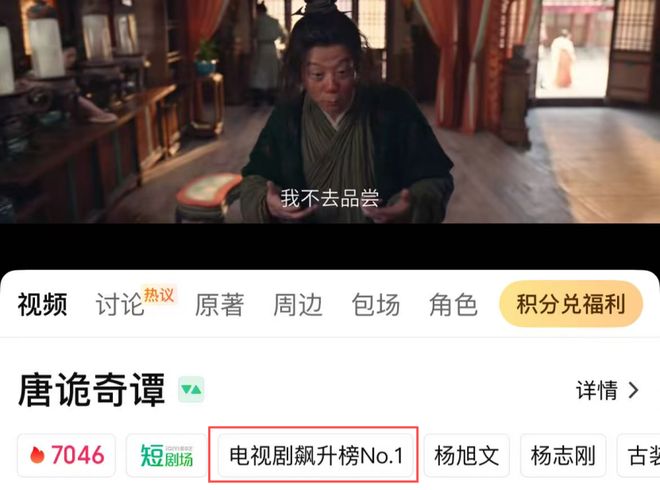The height and width of the screenshot is (490, 660).
Task: Click the 积分兑福利 button
Action: (x=571, y=304)
